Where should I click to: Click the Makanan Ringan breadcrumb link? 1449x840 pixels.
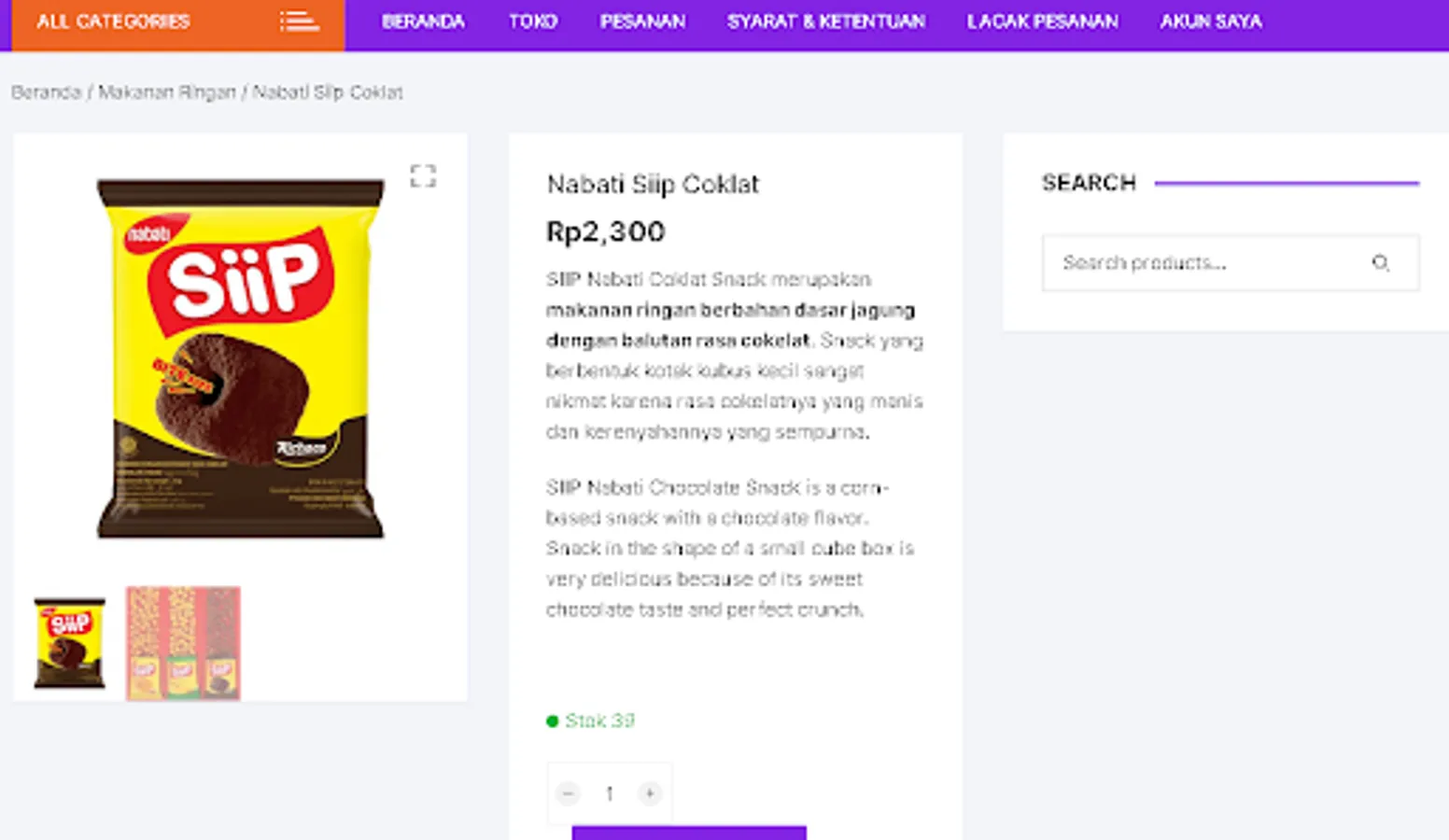[x=167, y=92]
